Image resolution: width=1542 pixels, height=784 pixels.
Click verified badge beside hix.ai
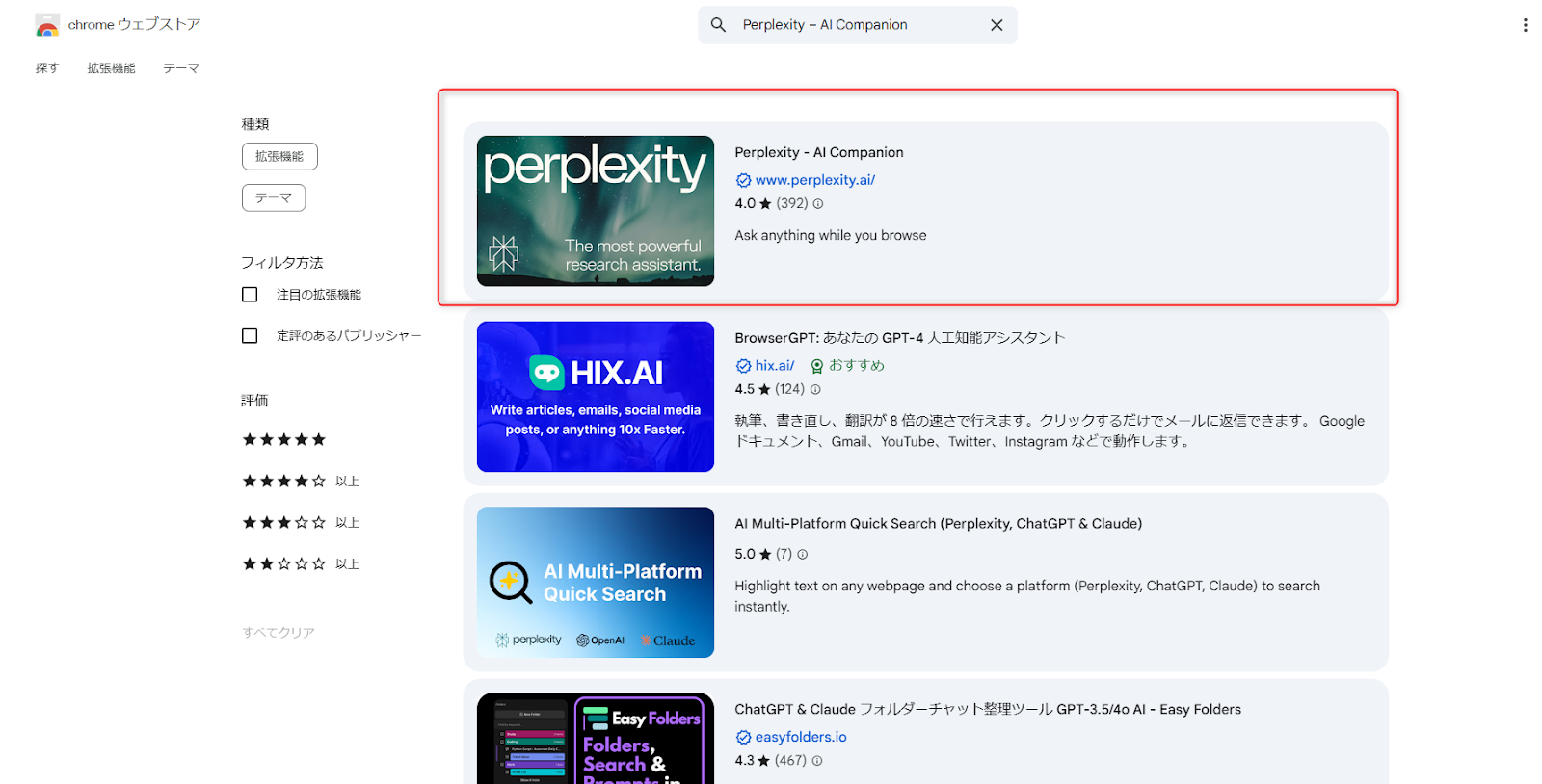pos(743,366)
